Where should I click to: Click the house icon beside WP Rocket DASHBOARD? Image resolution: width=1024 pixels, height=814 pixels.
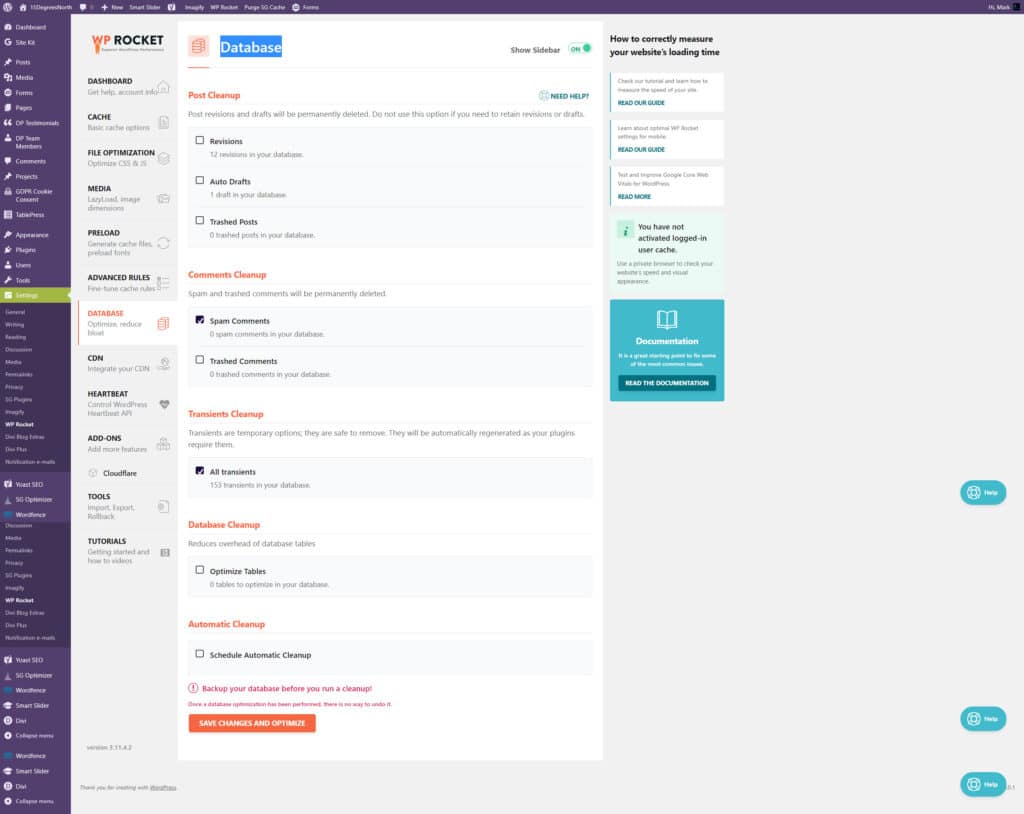(163, 87)
